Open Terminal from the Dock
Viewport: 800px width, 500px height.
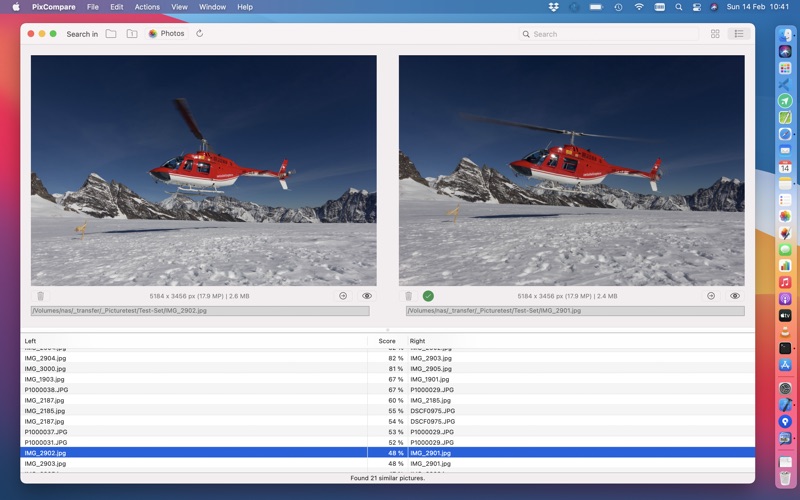click(785, 348)
